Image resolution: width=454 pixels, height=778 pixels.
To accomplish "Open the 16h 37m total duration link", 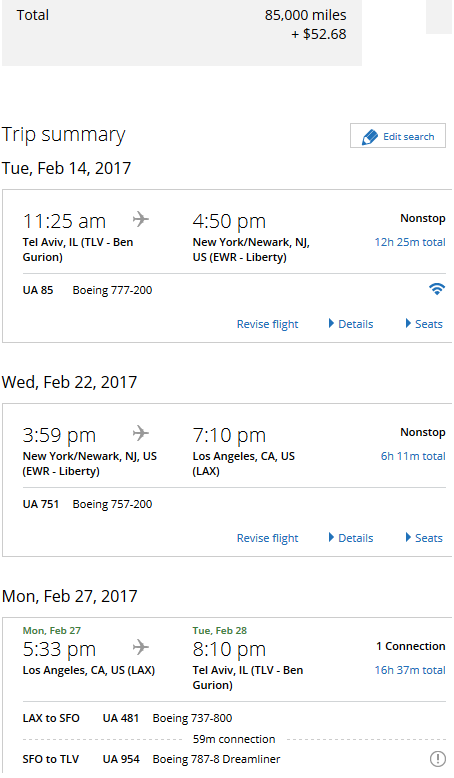I will [x=410, y=670].
